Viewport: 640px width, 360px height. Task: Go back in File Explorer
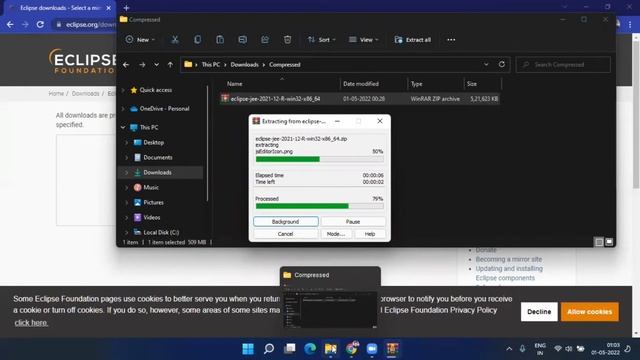[x=126, y=64]
